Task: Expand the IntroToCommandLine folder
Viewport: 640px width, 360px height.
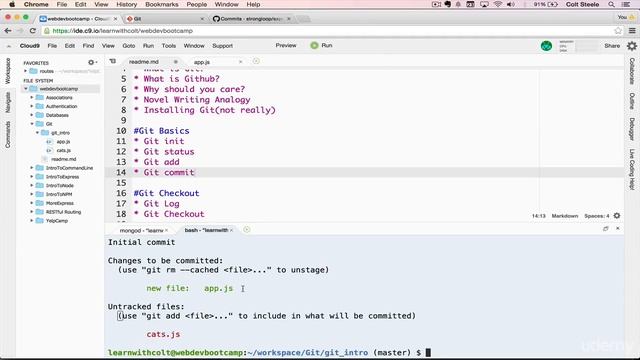Action: coord(32,168)
